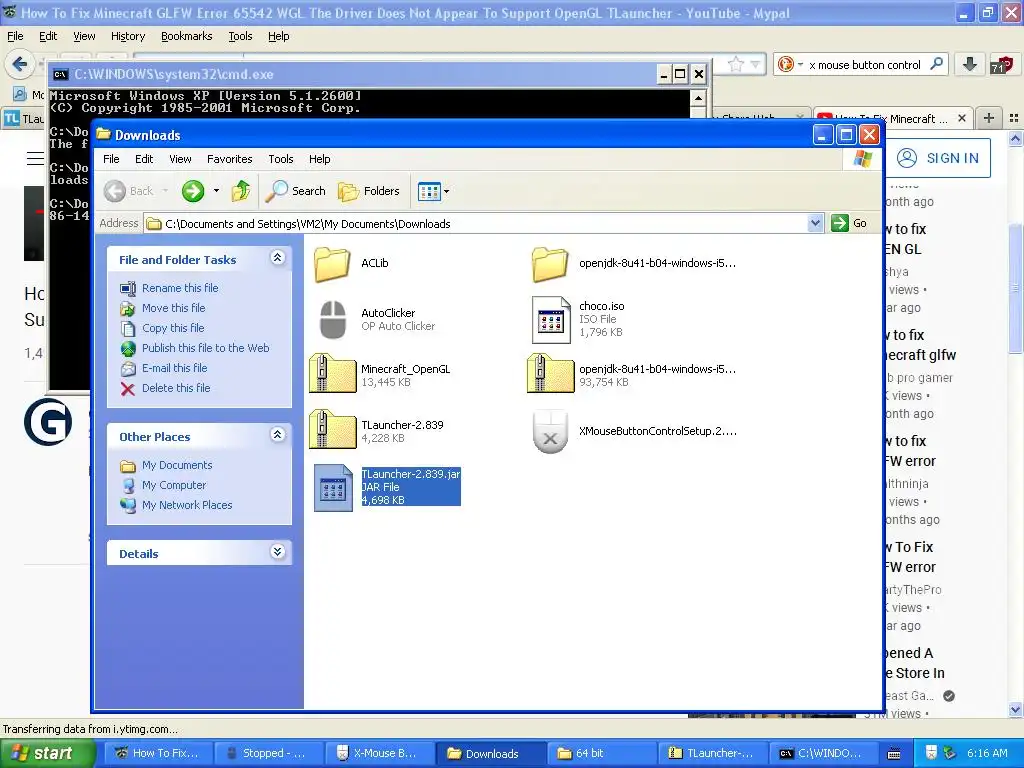1024x768 pixels.
Task: Switch to Stopped taskbar button
Action: (268, 753)
